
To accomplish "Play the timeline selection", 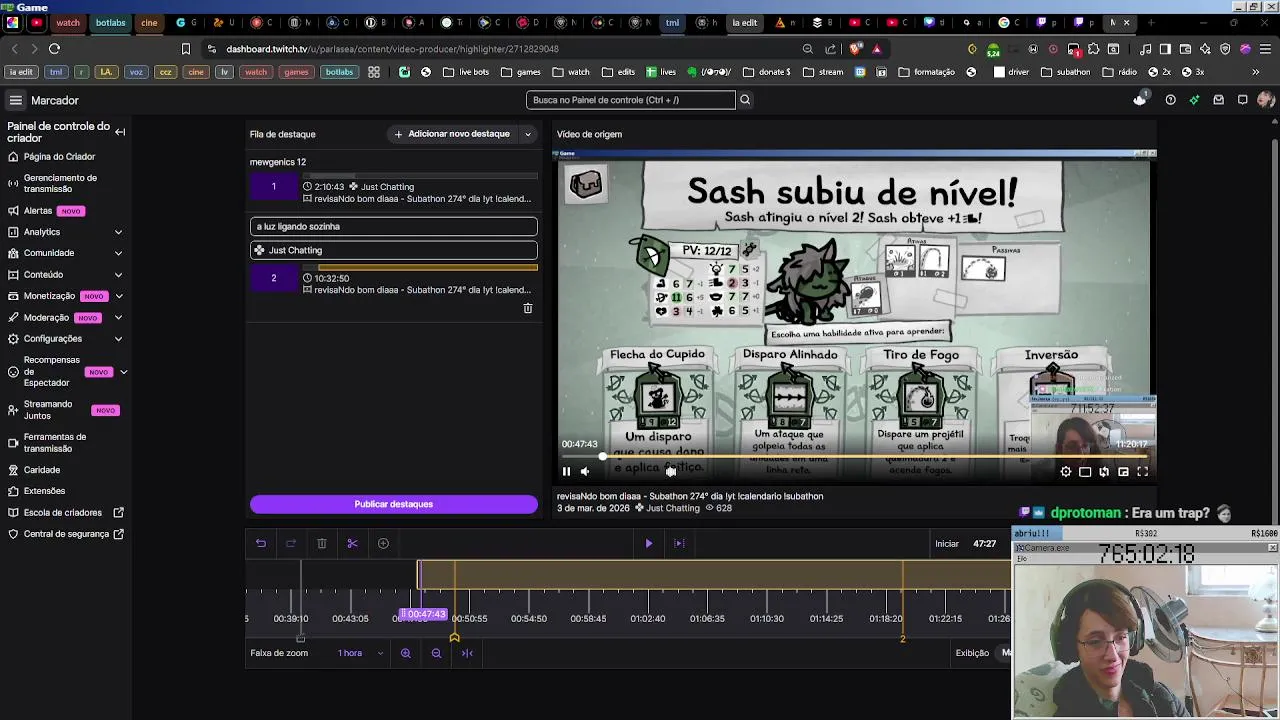I will [x=648, y=543].
